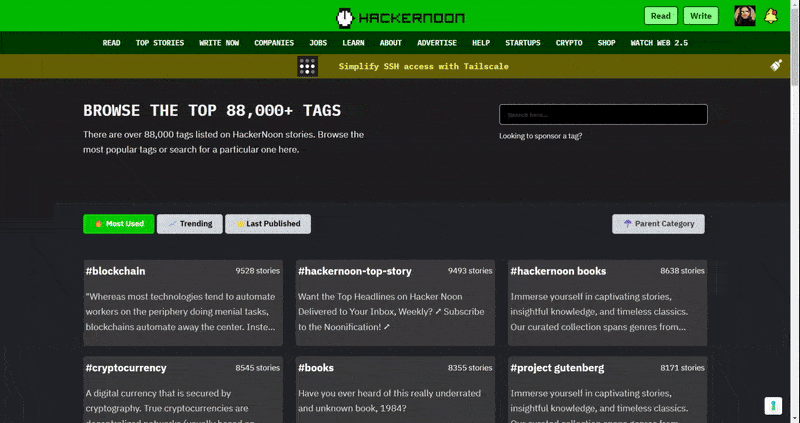Click the 8171 stories count text
Image resolution: width=800 pixels, height=423 pixels.
(x=682, y=368)
